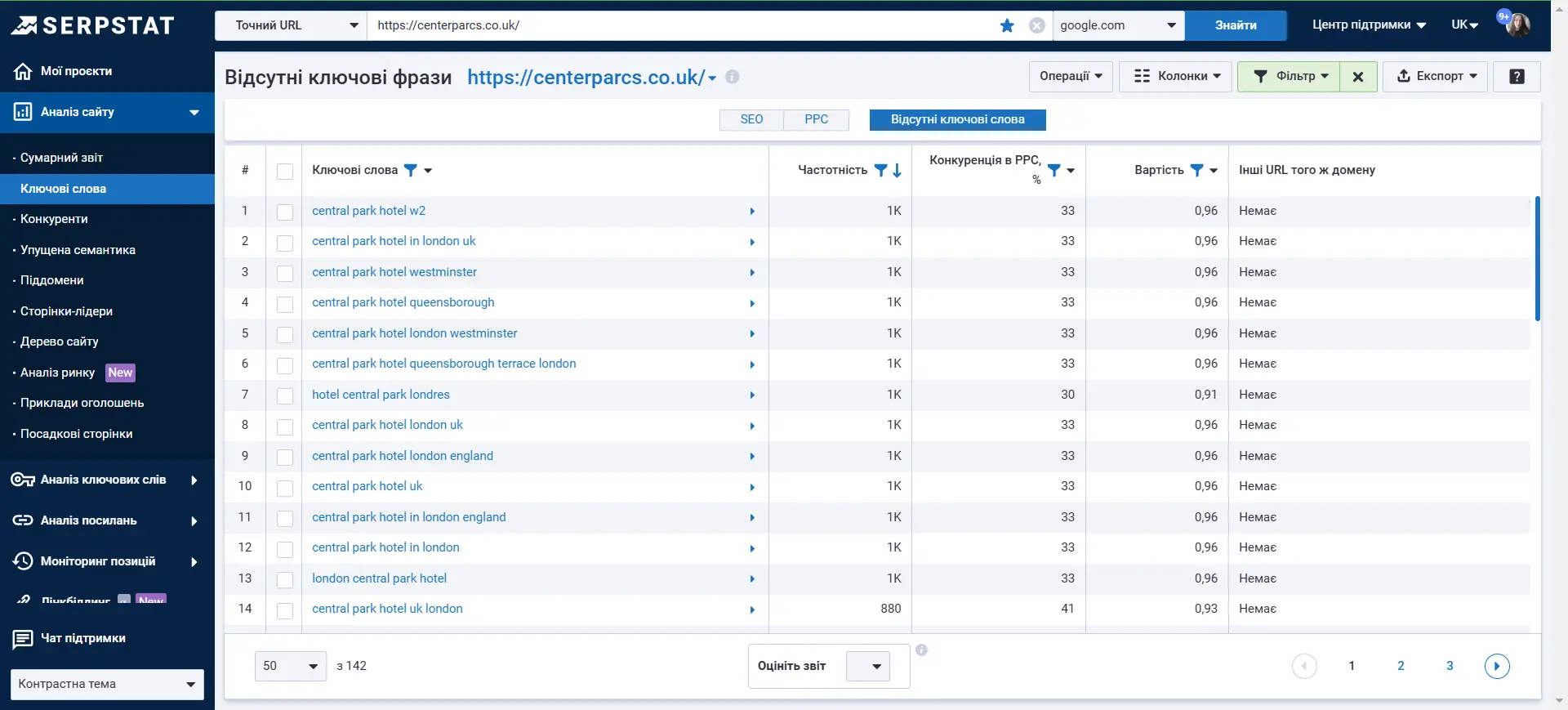Viewport: 1568px width, 710px height.
Task: Open the Центр підтримки dropdown
Action: pyautogui.click(x=1369, y=25)
